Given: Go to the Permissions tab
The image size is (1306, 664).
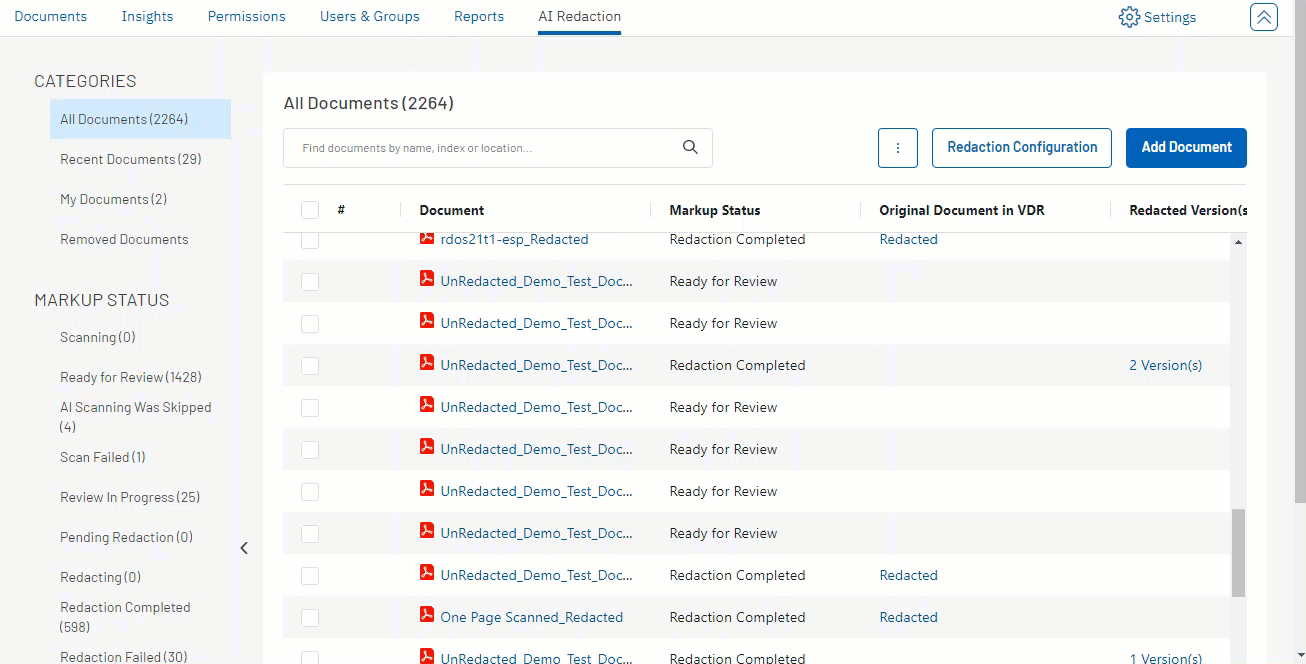Looking at the screenshot, I should point(247,16).
